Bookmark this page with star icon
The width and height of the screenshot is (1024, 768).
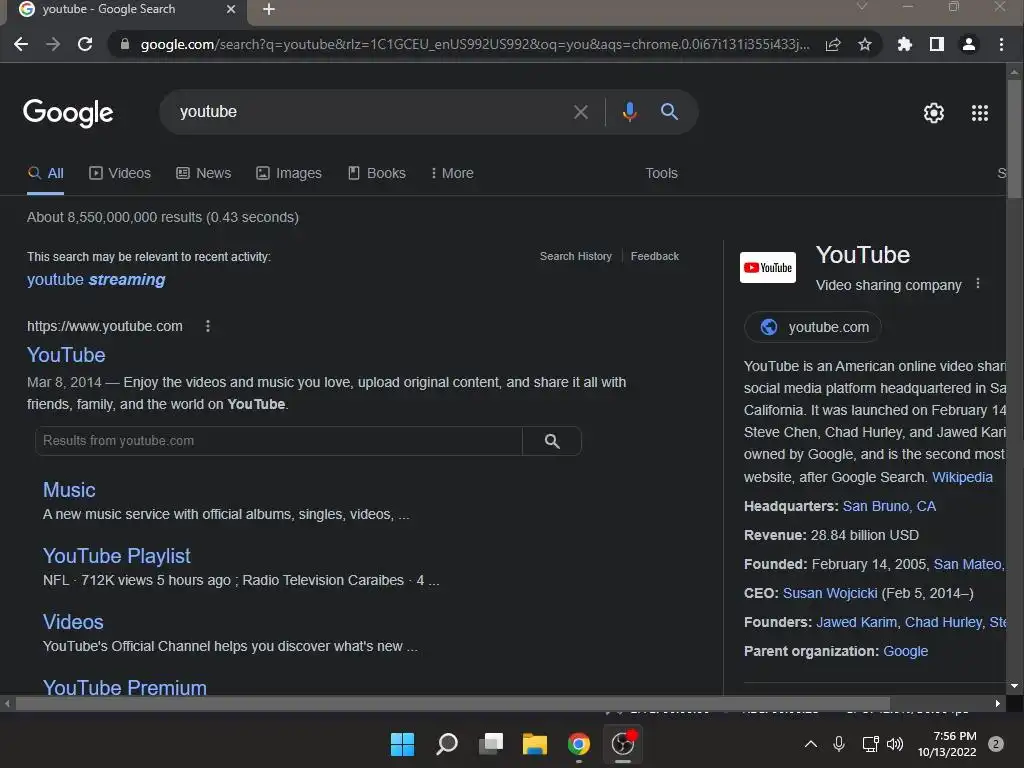coord(865,44)
